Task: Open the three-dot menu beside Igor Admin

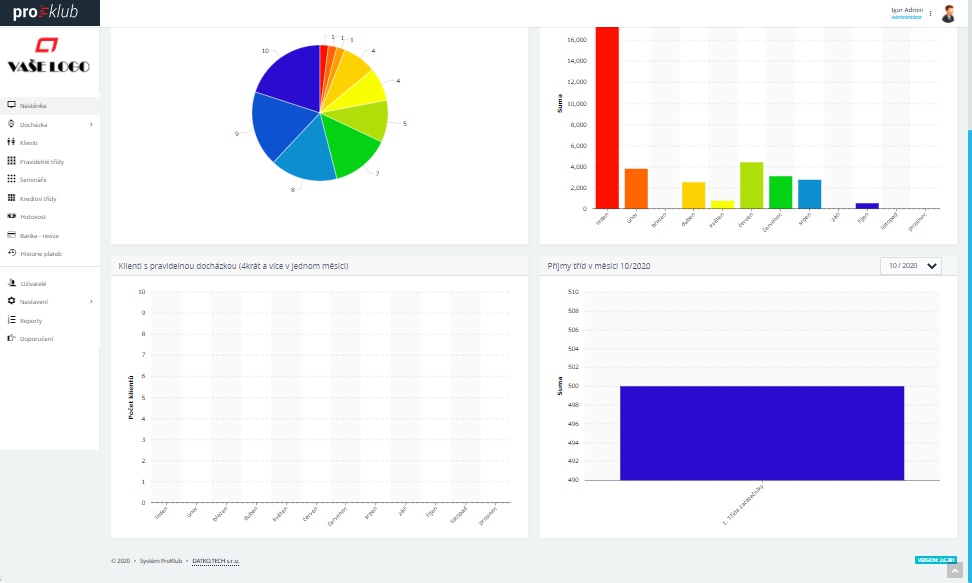Action: click(930, 14)
